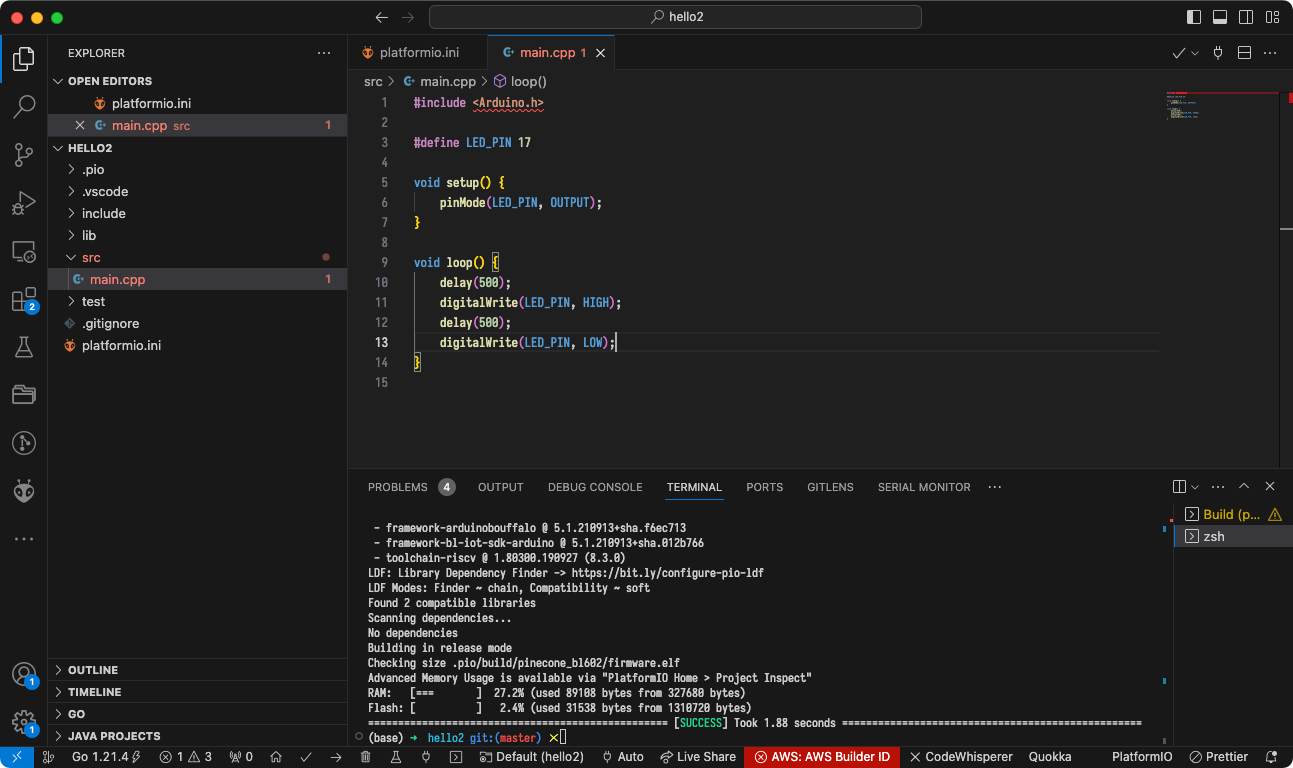Click the hello2 command center search box
This screenshot has height=768, width=1293.
[x=675, y=17]
